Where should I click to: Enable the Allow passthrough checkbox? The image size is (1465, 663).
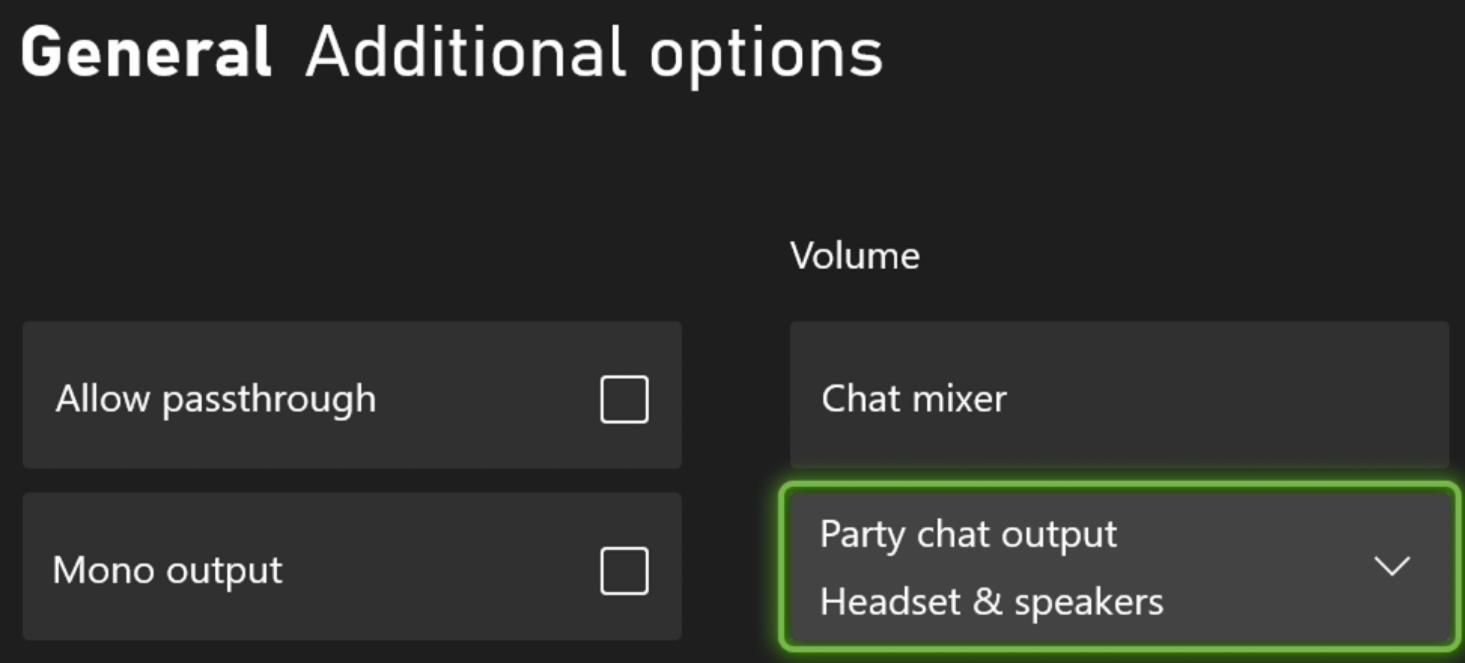tap(624, 399)
